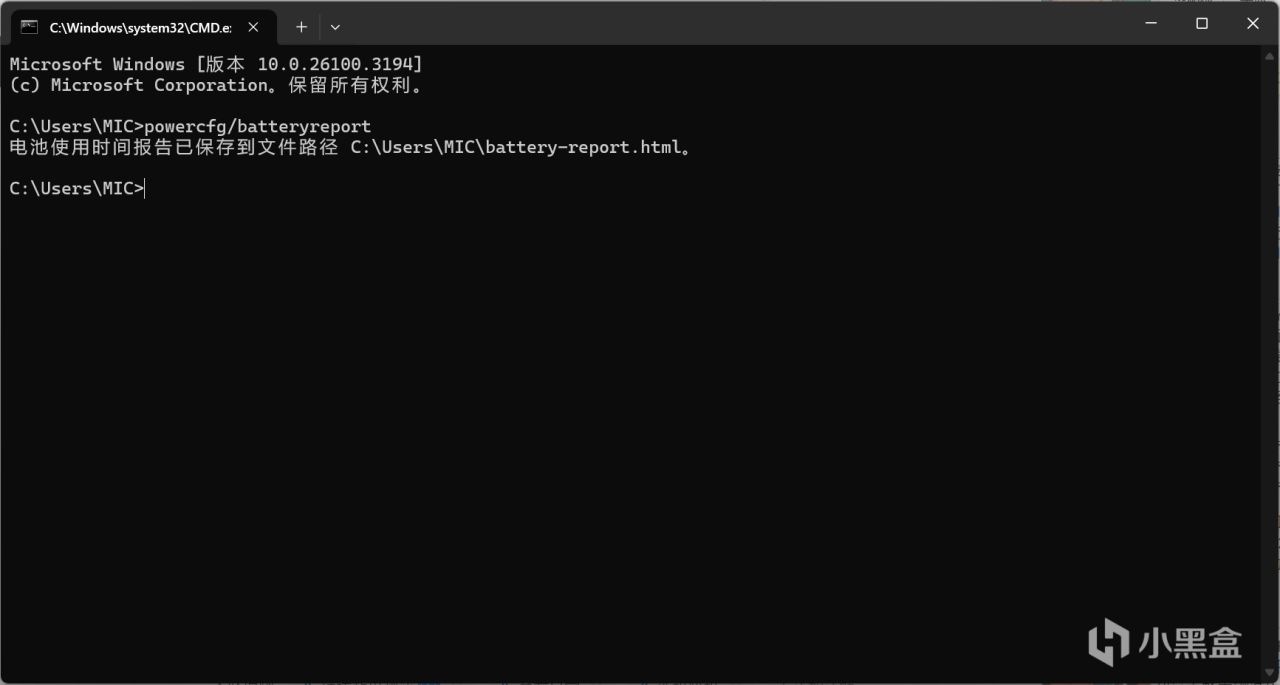Screen dimensions: 1280x685
Task: Close the CMD.exe tab
Action: pos(253,27)
